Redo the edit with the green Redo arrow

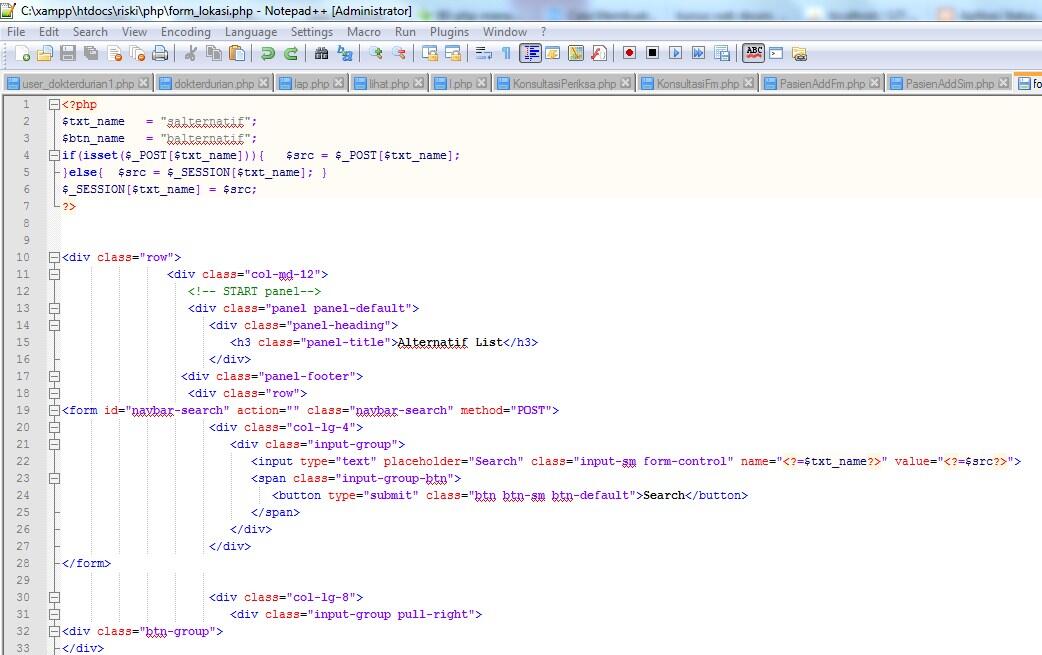[x=290, y=54]
